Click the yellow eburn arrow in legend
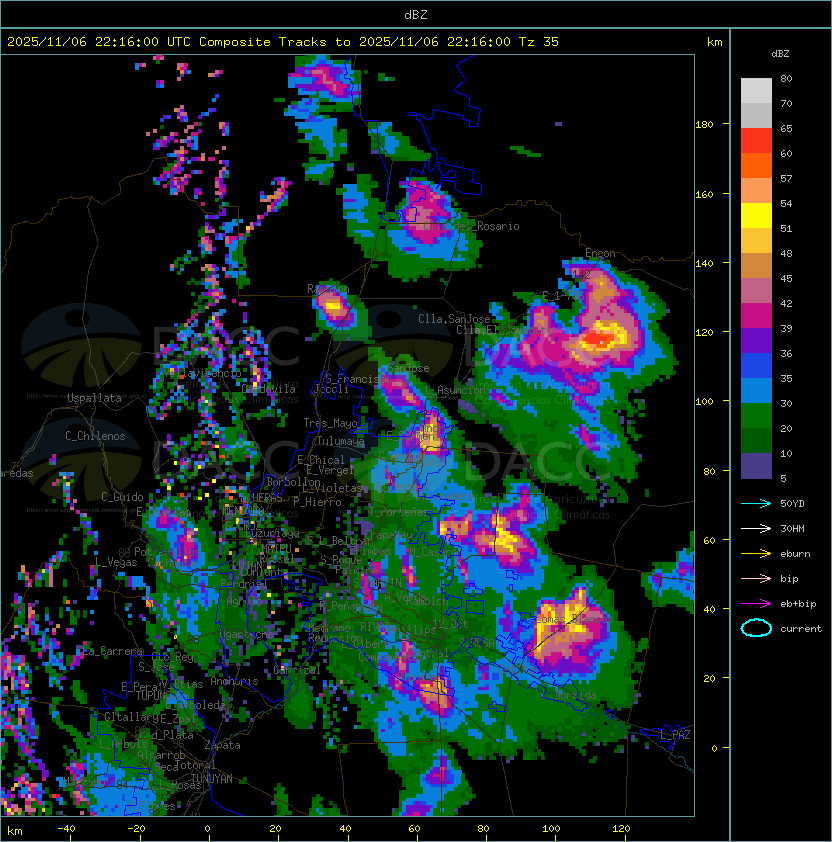The height and width of the screenshot is (842, 832). click(x=756, y=554)
